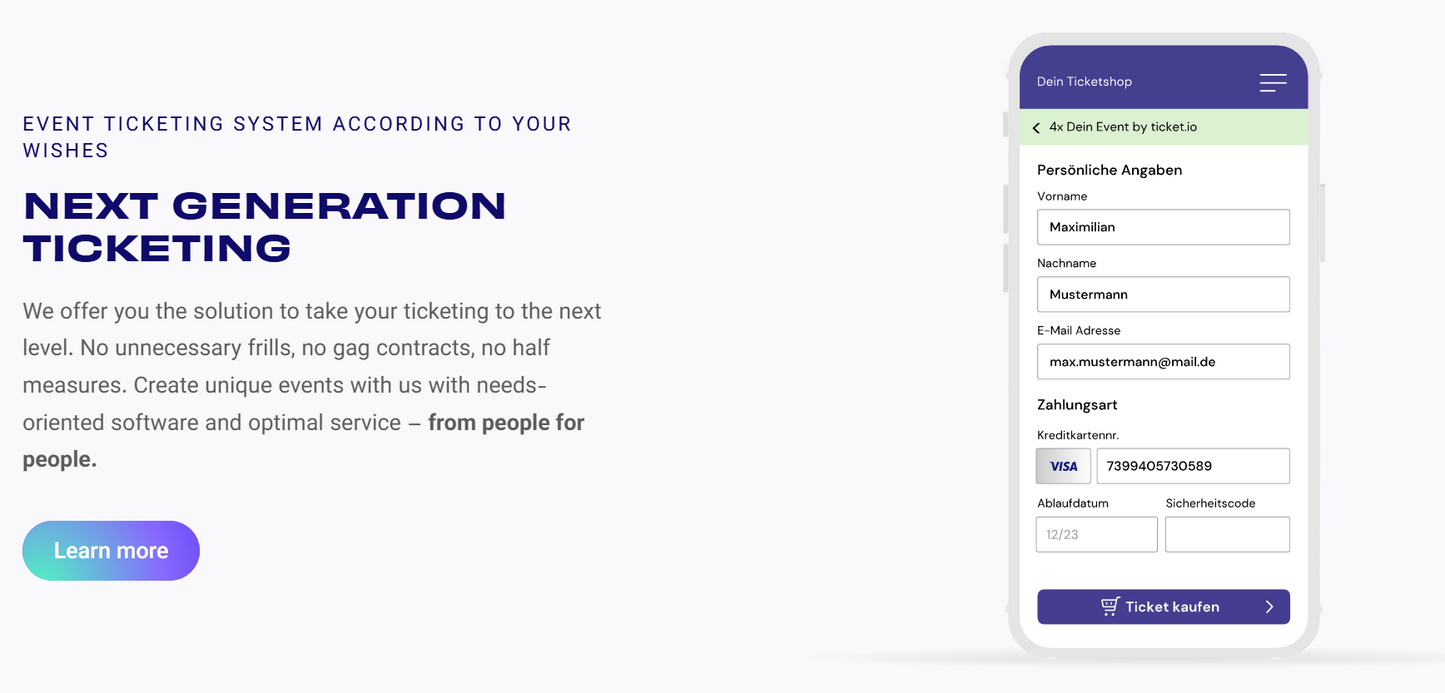
Task: Open the hamburger menu in Ticketshop header
Action: [x=1272, y=82]
